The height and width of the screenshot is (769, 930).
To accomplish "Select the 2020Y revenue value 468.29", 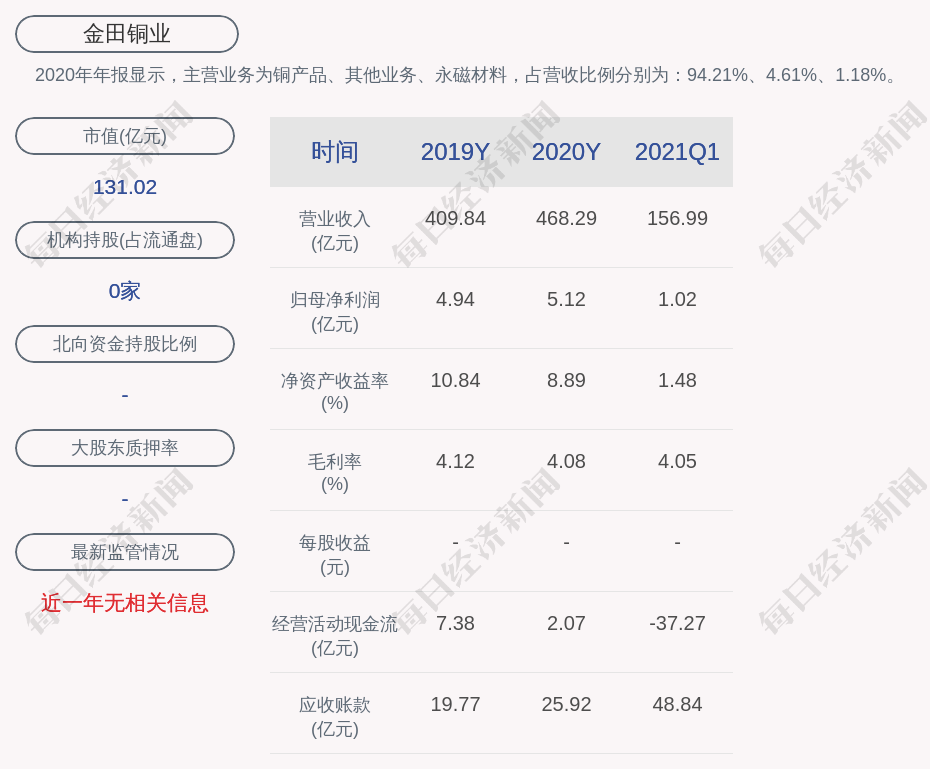I will click(566, 218).
